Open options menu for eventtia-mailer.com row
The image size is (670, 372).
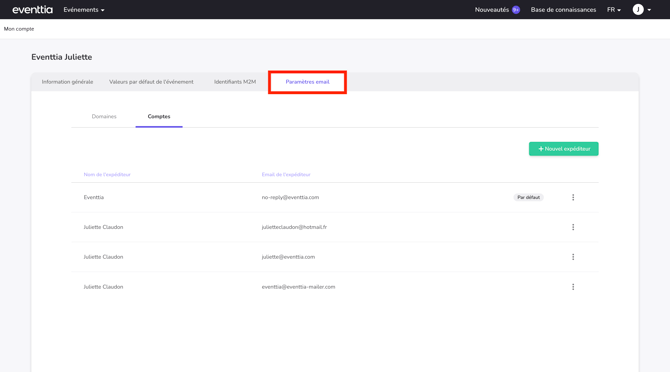pos(573,287)
